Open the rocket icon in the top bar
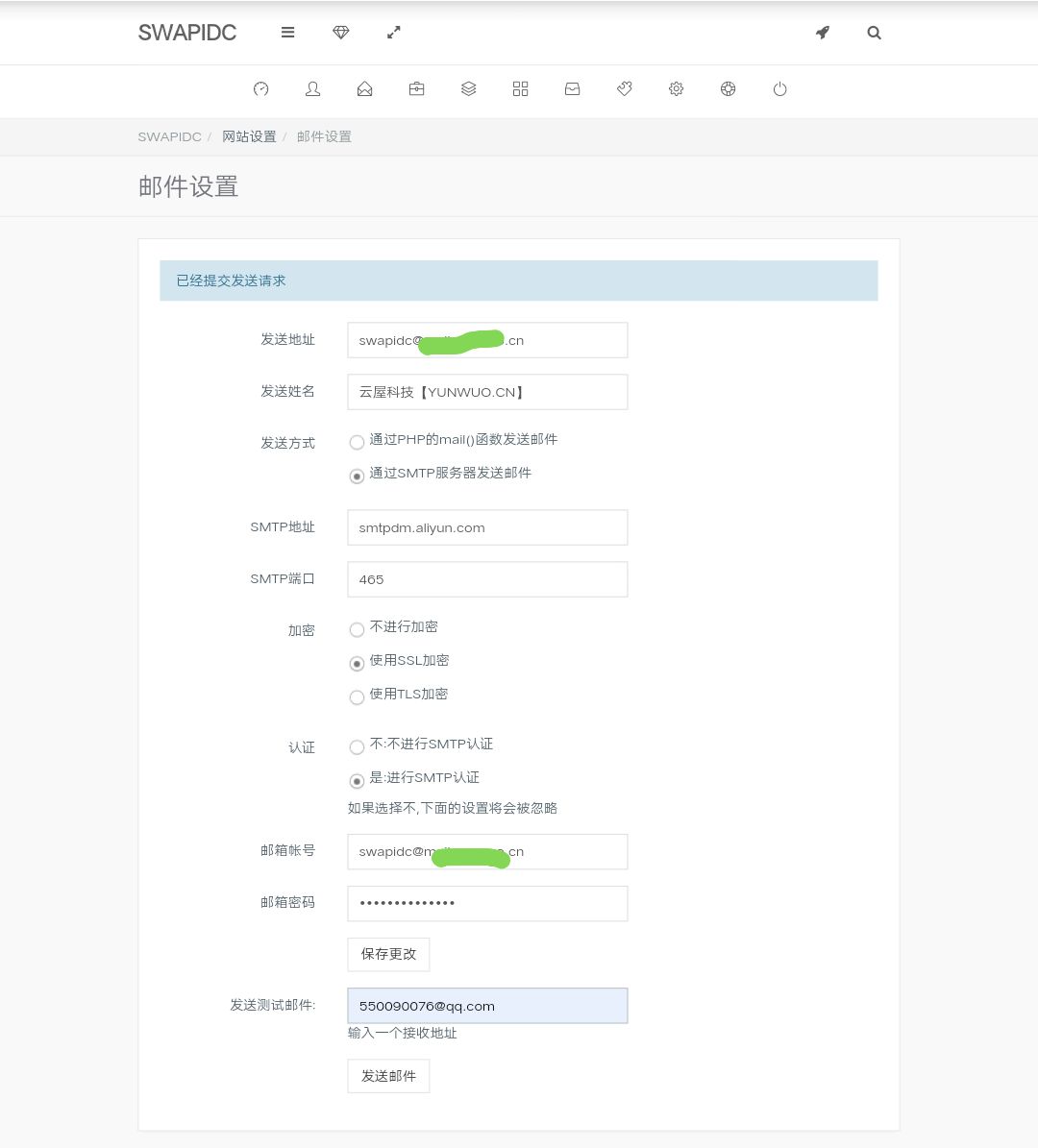This screenshot has height=1148, width=1038. (822, 32)
